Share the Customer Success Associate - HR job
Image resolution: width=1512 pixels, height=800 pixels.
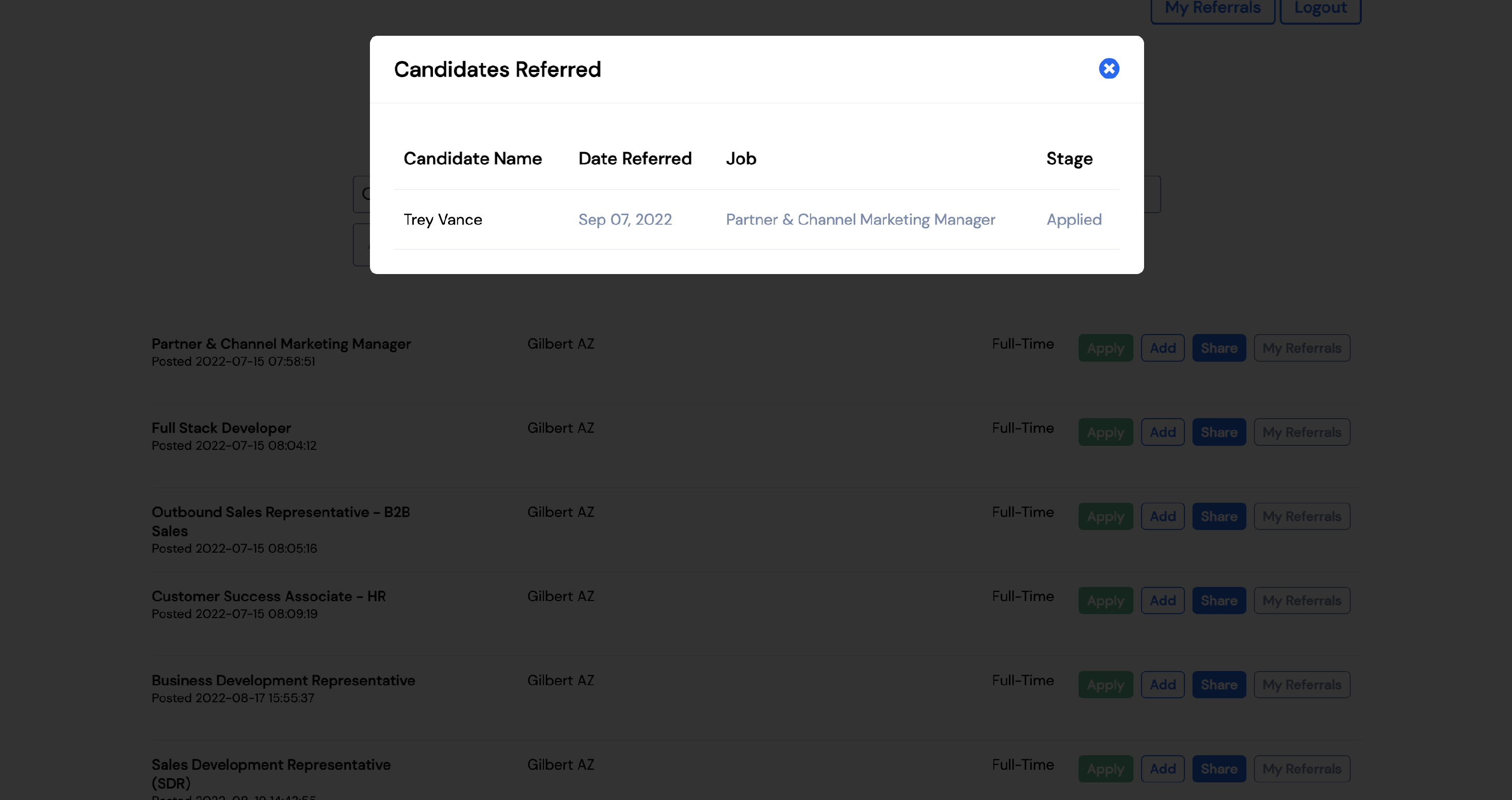click(1219, 601)
